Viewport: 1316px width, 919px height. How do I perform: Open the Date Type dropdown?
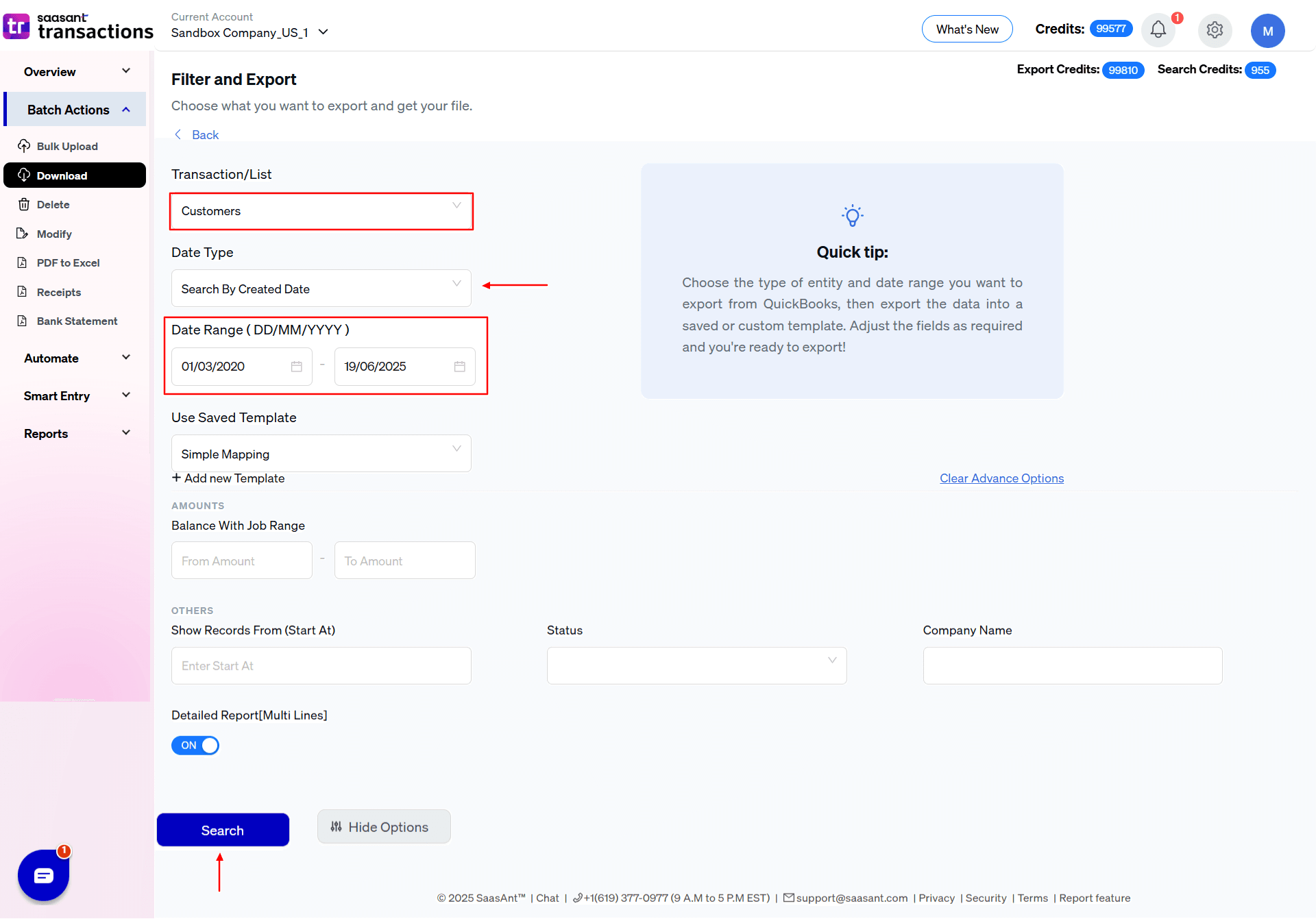click(321, 289)
